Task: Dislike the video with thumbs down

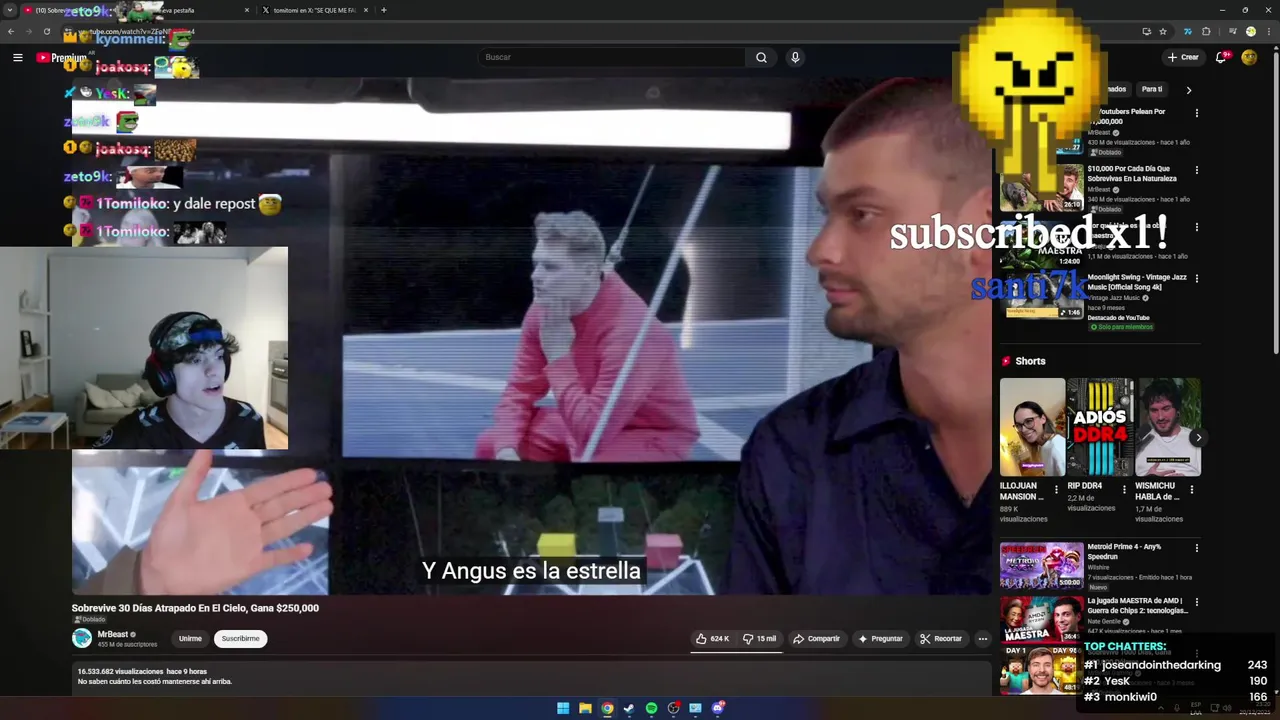Action: click(x=759, y=638)
